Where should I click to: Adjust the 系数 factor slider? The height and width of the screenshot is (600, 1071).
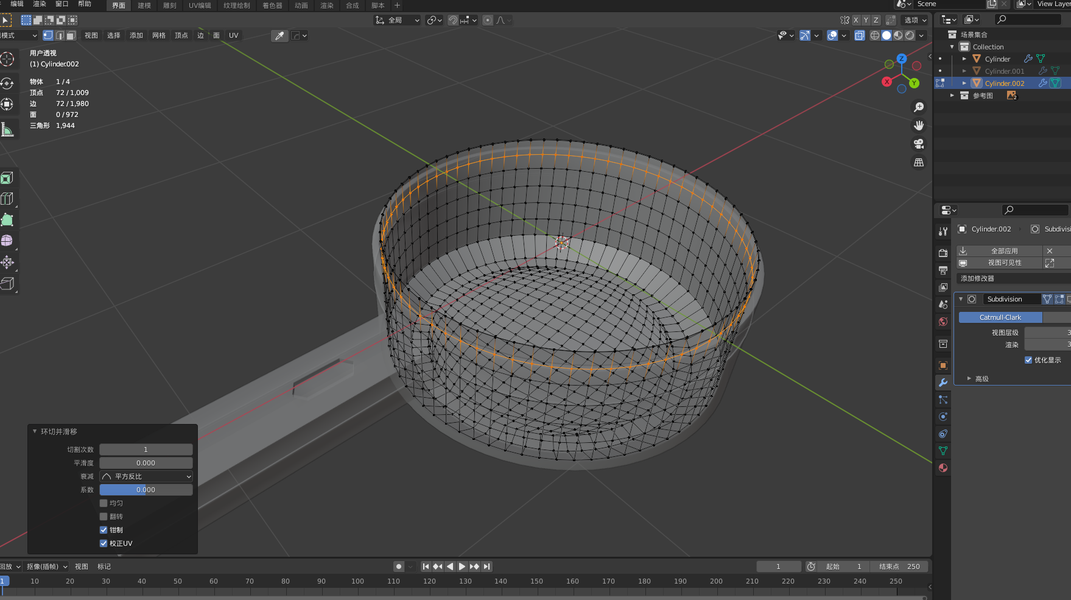pyautogui.click(x=146, y=490)
